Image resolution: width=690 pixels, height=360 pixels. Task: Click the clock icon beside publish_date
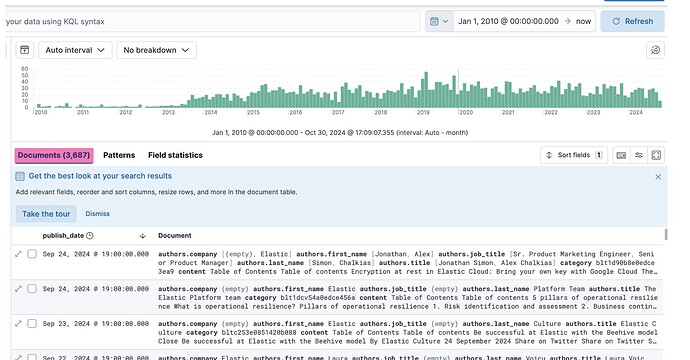[x=90, y=236]
